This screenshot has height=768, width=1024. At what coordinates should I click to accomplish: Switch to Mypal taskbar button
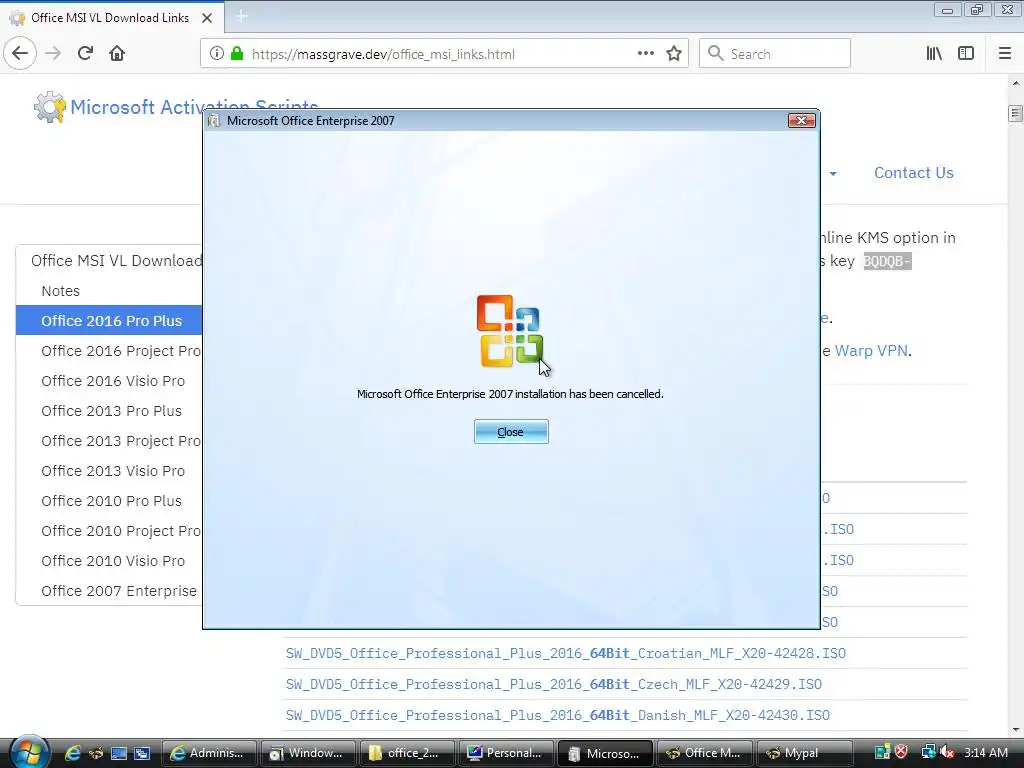pyautogui.click(x=804, y=753)
